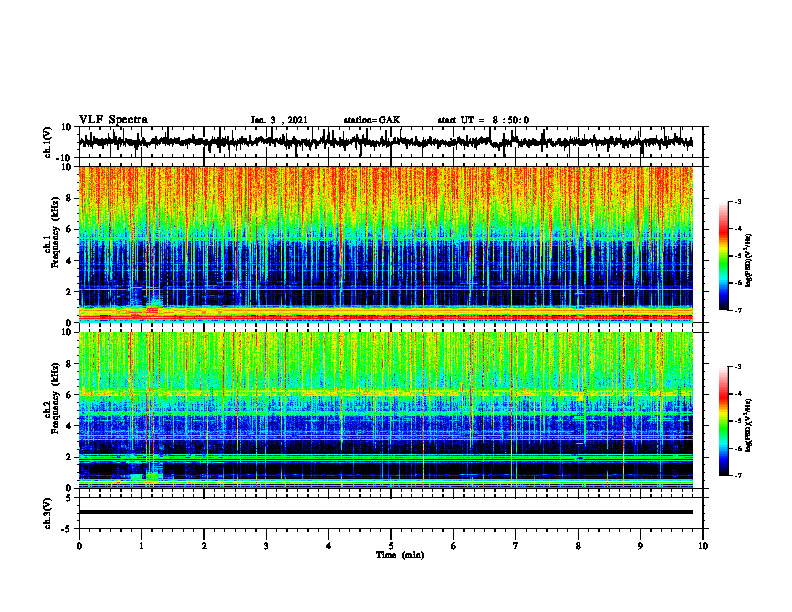The width and height of the screenshot is (792, 612).
Task: Click the "-3" label on ch.1 color bar
Action: click(738, 201)
